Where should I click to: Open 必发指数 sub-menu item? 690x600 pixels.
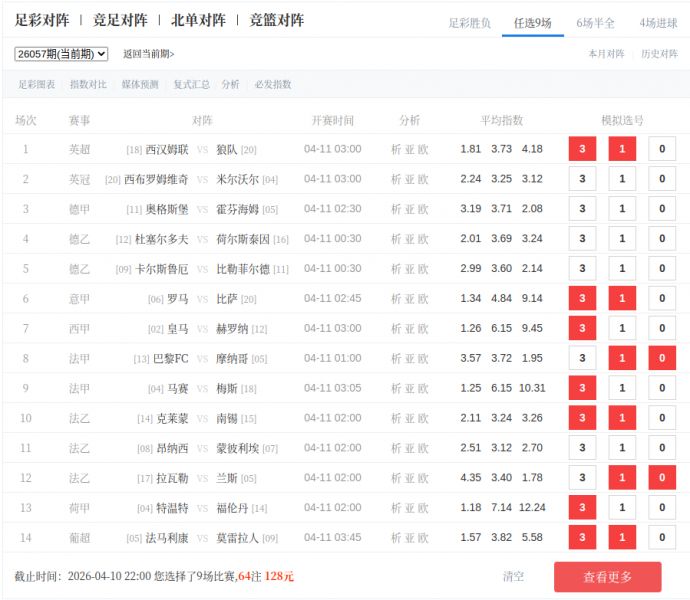pyautogui.click(x=273, y=85)
